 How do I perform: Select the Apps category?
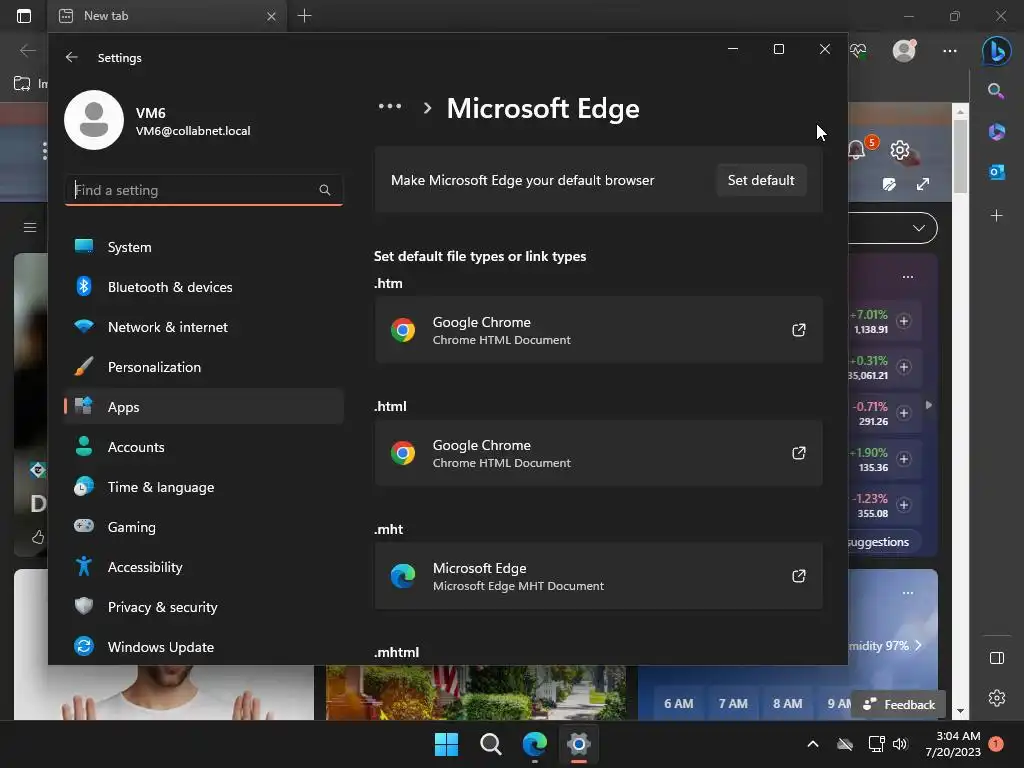click(204, 407)
